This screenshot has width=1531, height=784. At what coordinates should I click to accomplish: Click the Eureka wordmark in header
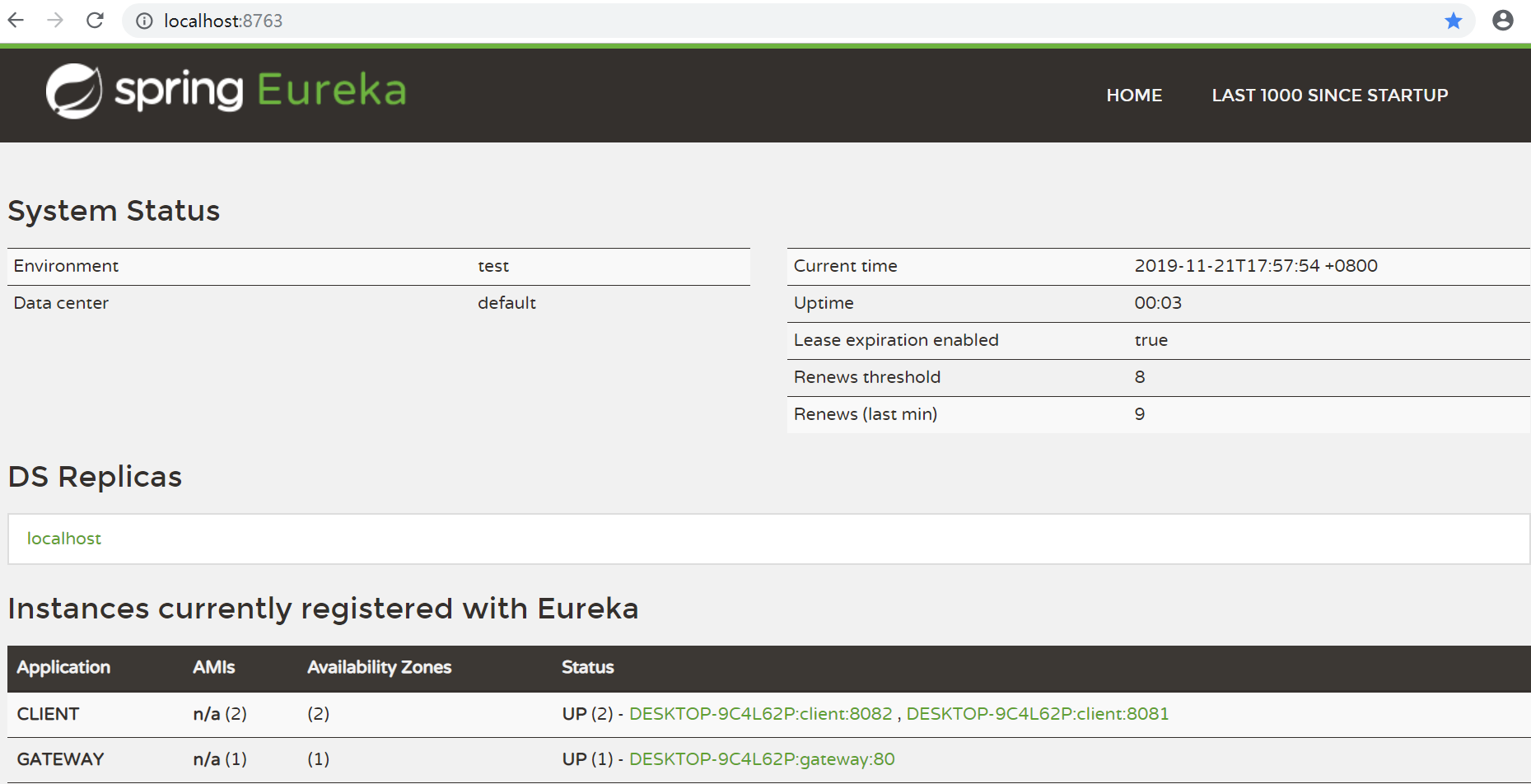pos(332,91)
